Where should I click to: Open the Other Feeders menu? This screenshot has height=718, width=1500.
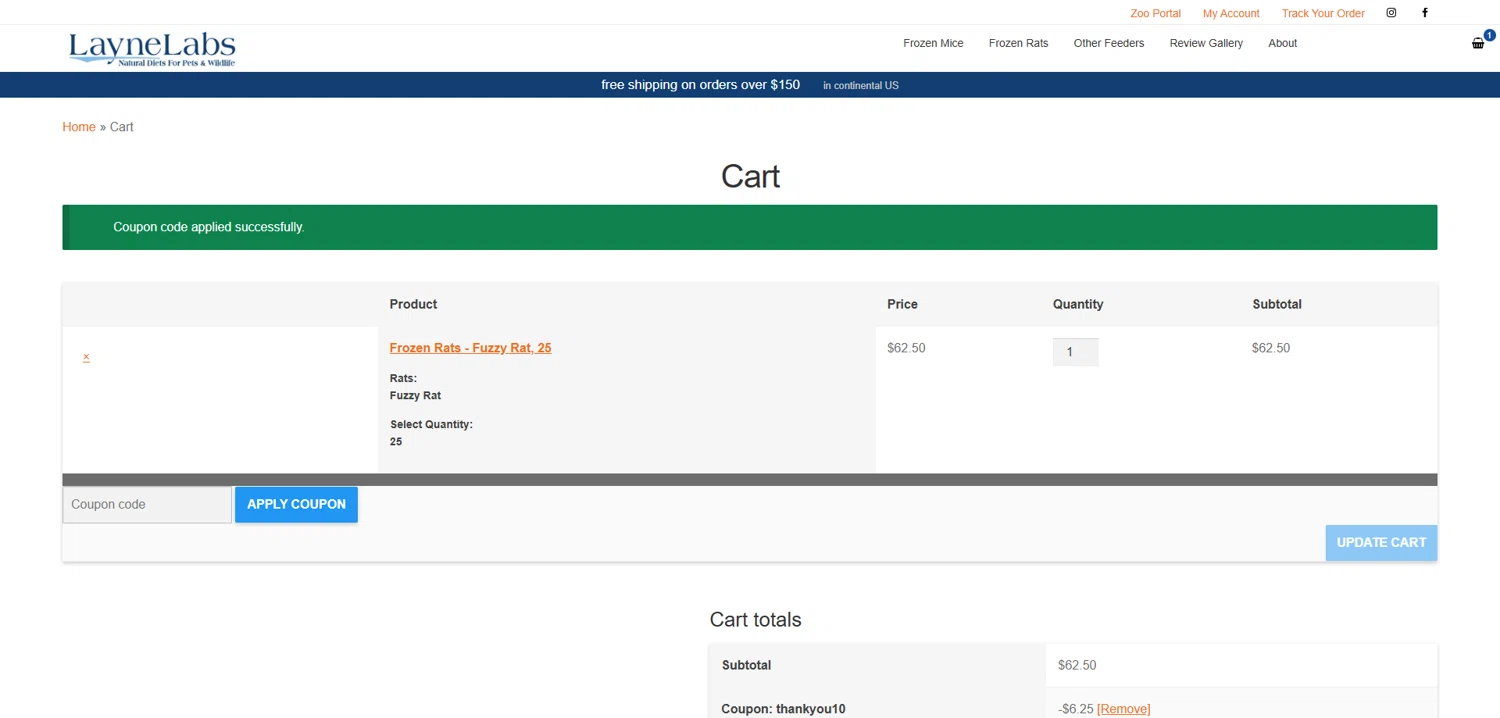(x=1109, y=43)
